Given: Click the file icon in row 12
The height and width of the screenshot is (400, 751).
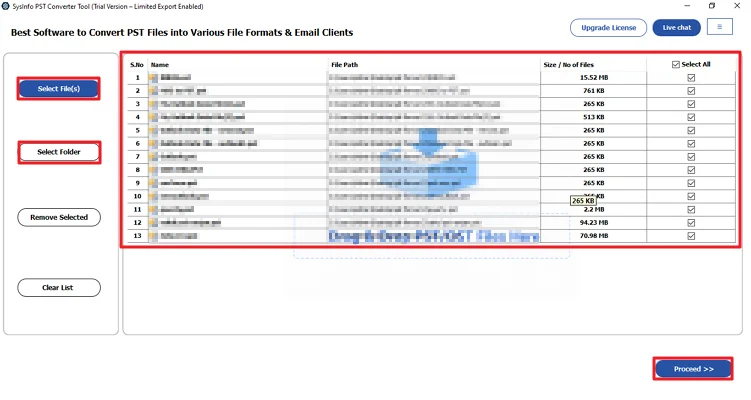Looking at the screenshot, I should pyautogui.click(x=153, y=223).
